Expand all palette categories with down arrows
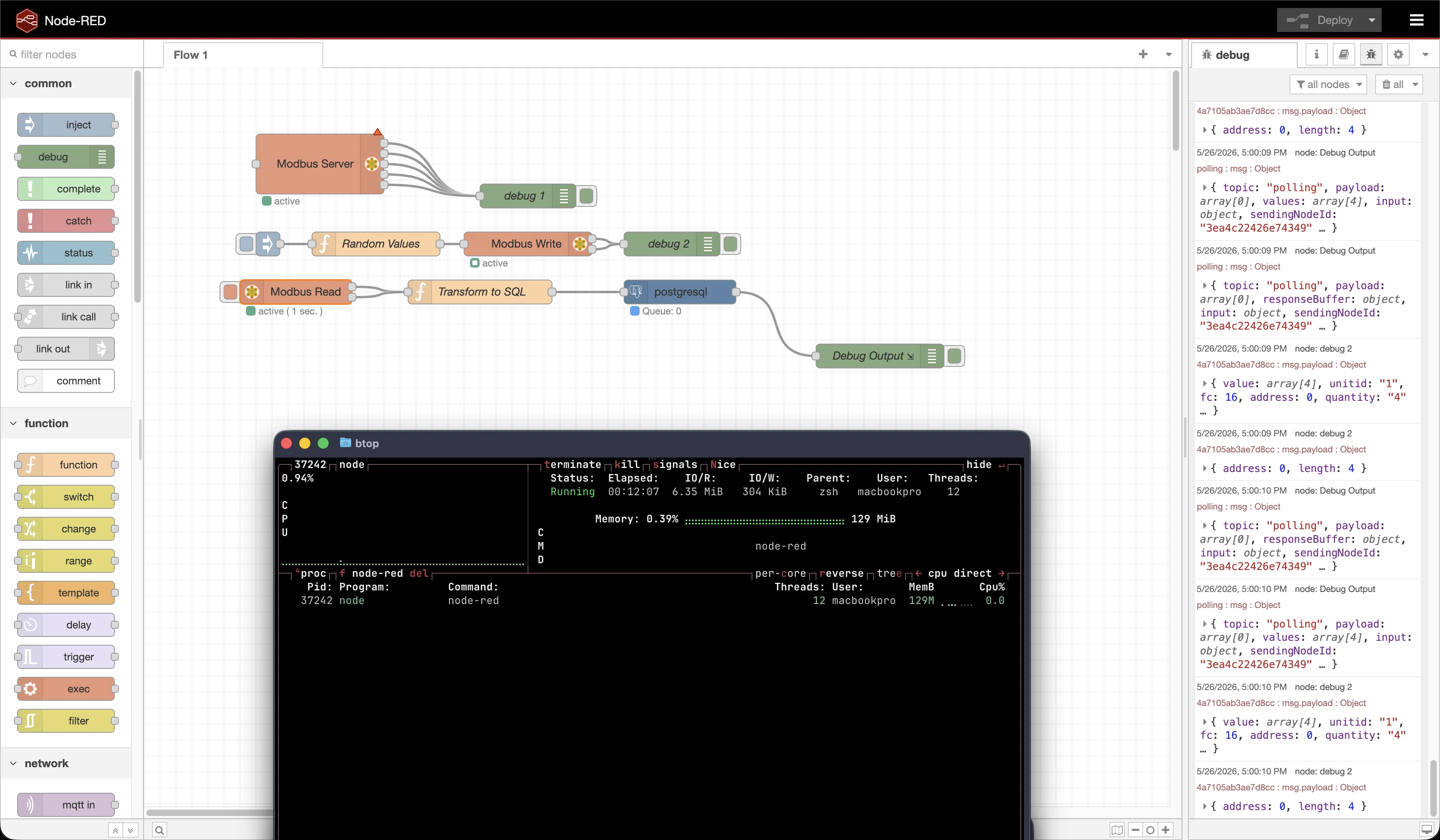 click(x=130, y=830)
